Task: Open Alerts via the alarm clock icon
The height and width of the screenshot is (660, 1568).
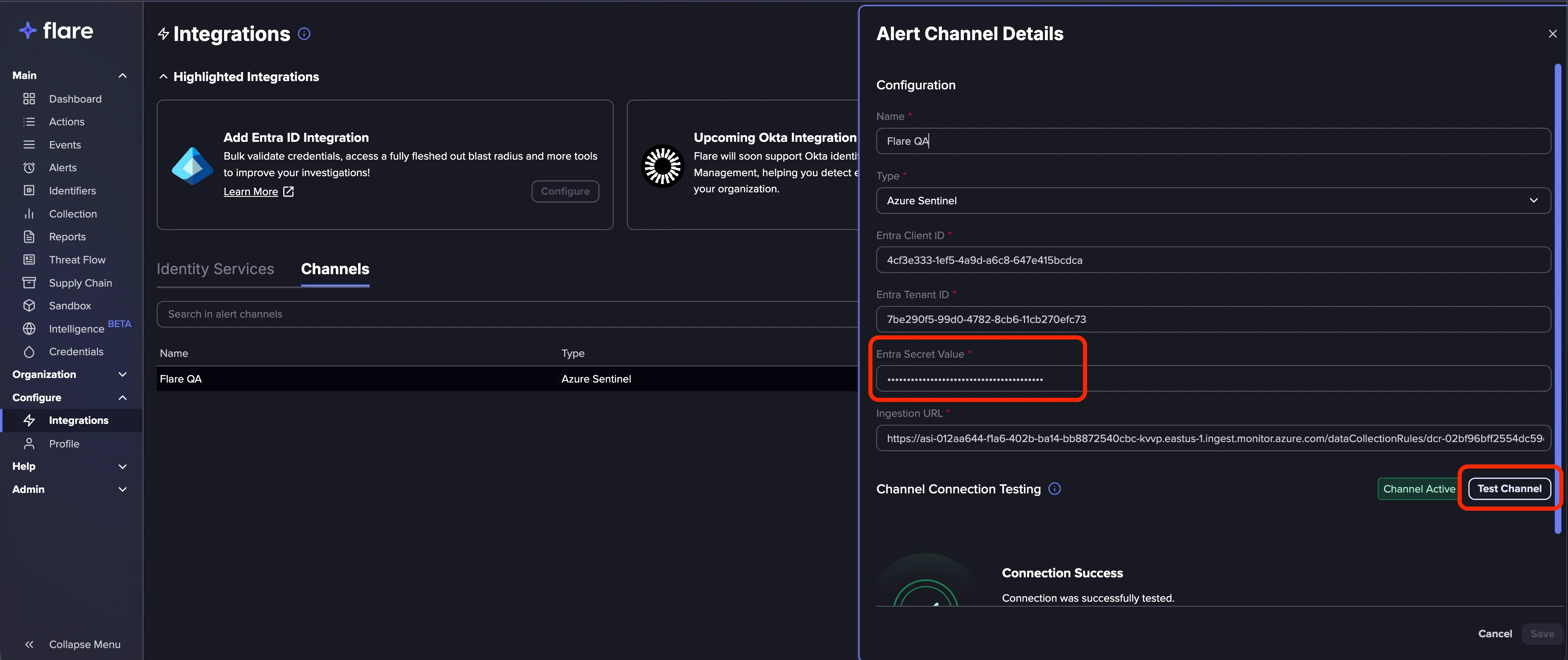Action: (29, 167)
